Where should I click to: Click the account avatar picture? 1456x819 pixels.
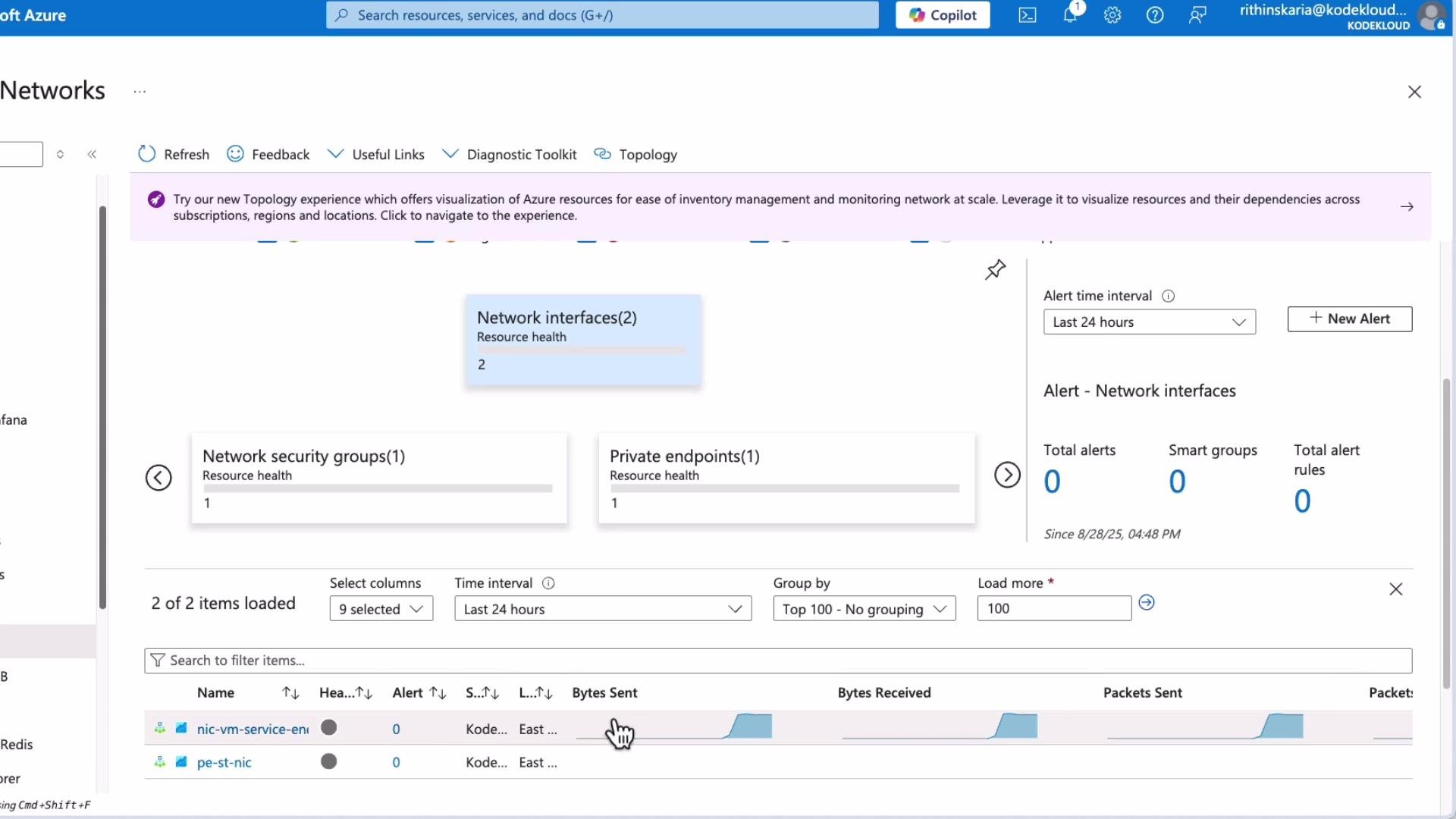[1432, 16]
